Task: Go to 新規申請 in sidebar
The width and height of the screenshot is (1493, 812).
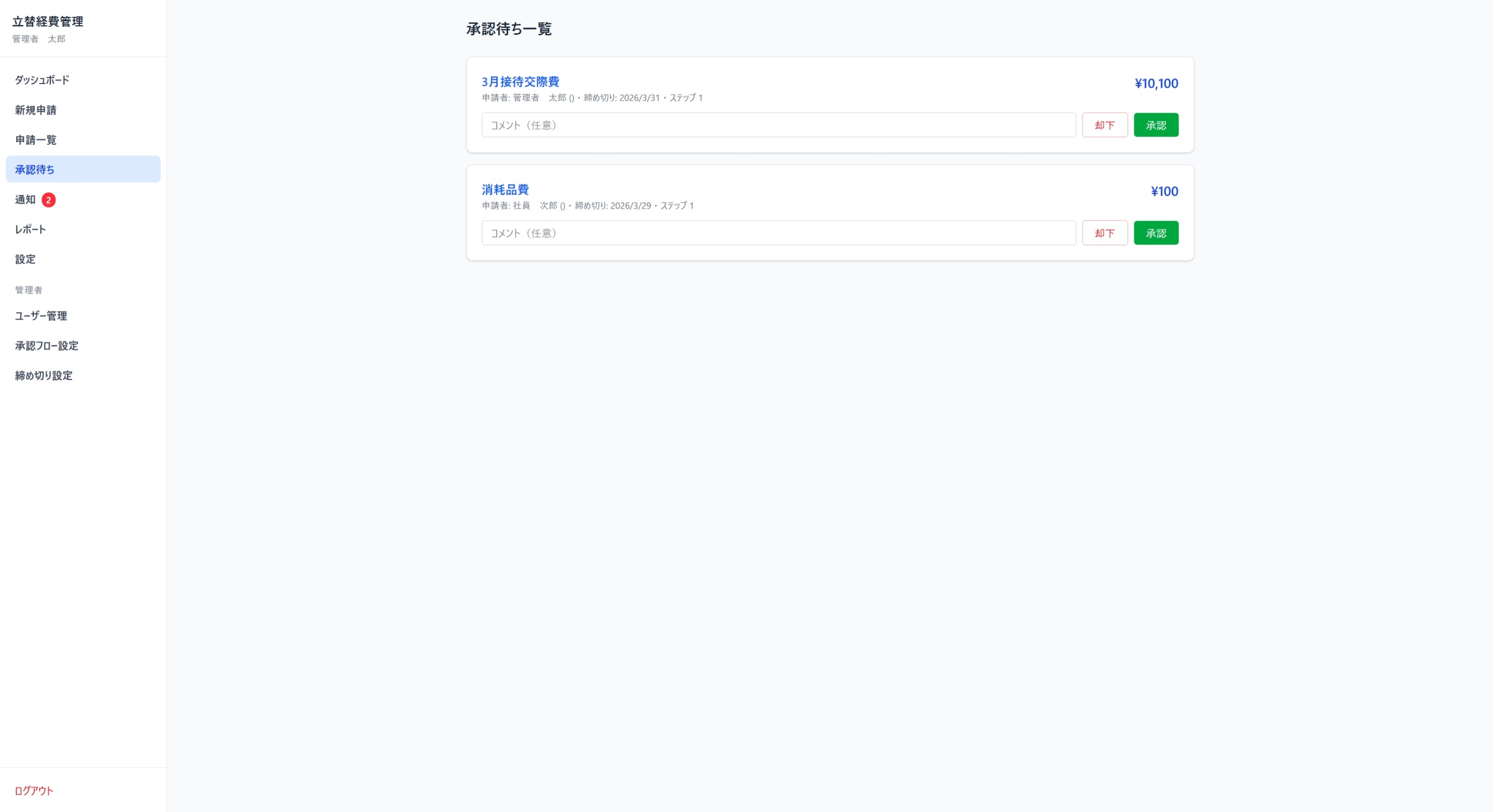Action: pyautogui.click(x=36, y=110)
